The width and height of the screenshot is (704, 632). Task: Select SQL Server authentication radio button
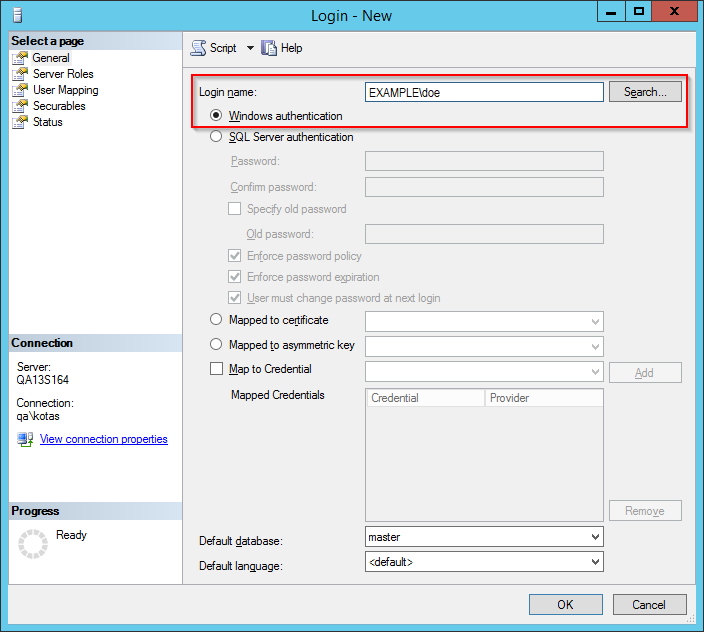216,138
